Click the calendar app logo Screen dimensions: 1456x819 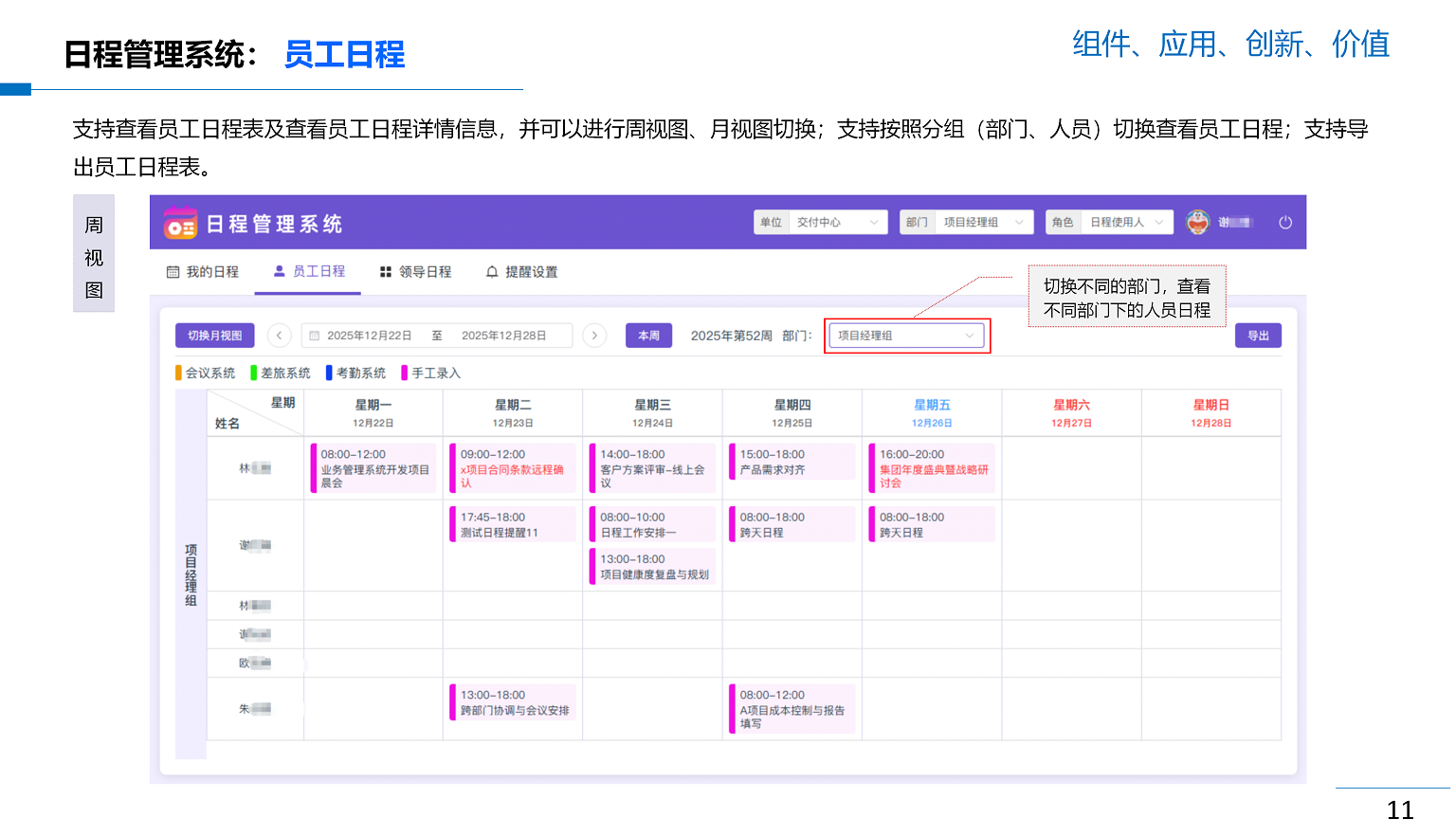pos(180,223)
